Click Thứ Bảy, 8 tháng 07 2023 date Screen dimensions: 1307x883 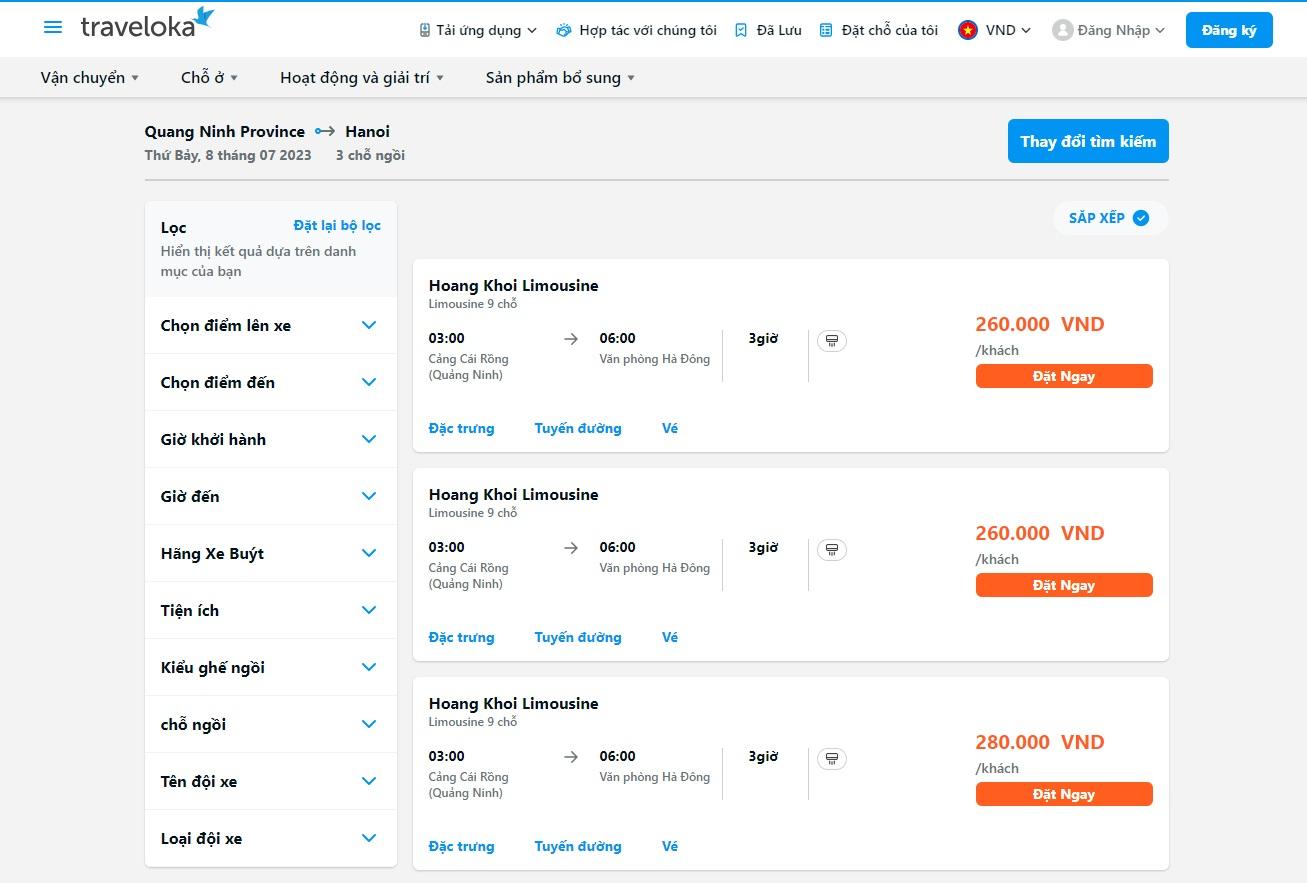pos(228,155)
